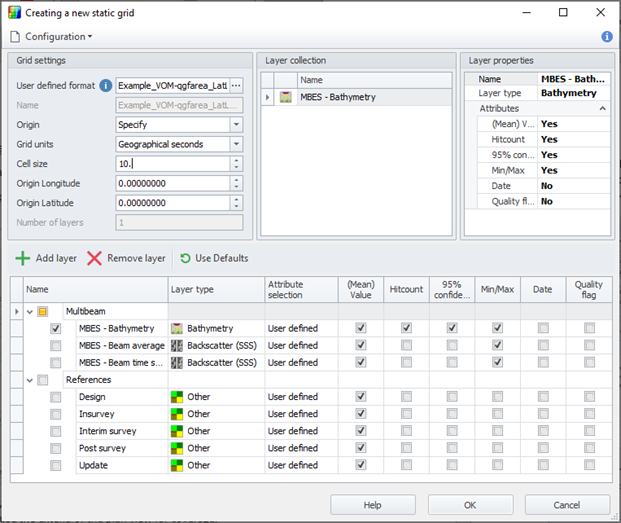This screenshot has height=523, width=621.
Task: Click the layer type icon for Design row
Action: point(177,397)
